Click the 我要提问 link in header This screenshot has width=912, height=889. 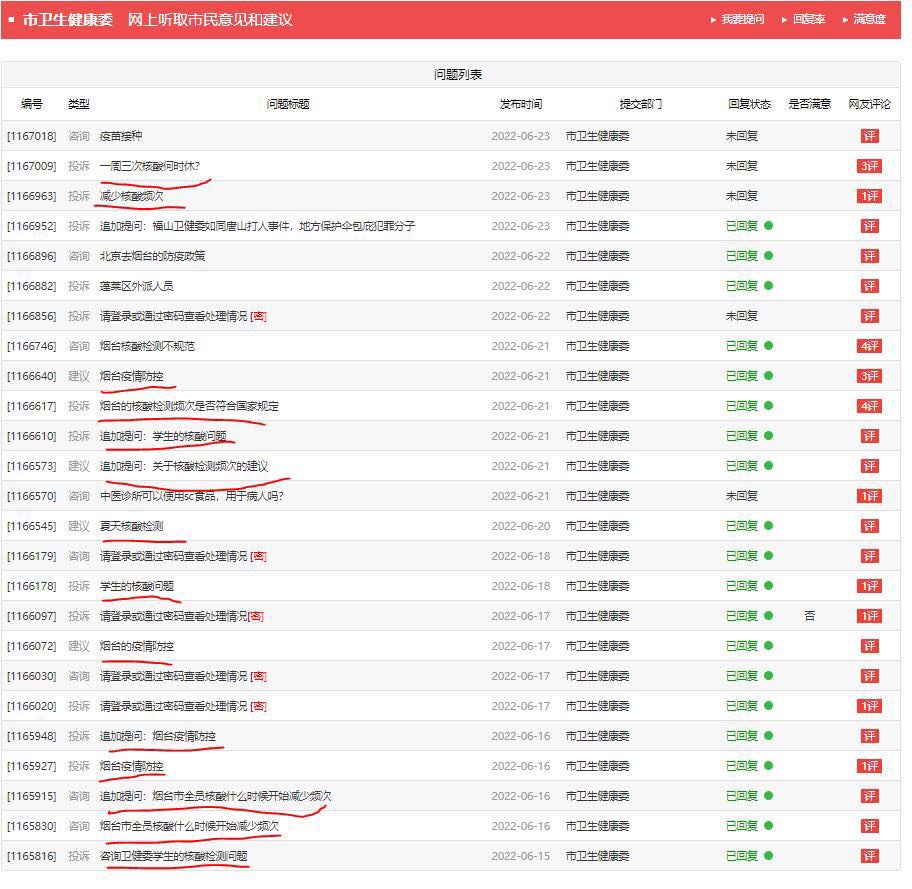742,20
